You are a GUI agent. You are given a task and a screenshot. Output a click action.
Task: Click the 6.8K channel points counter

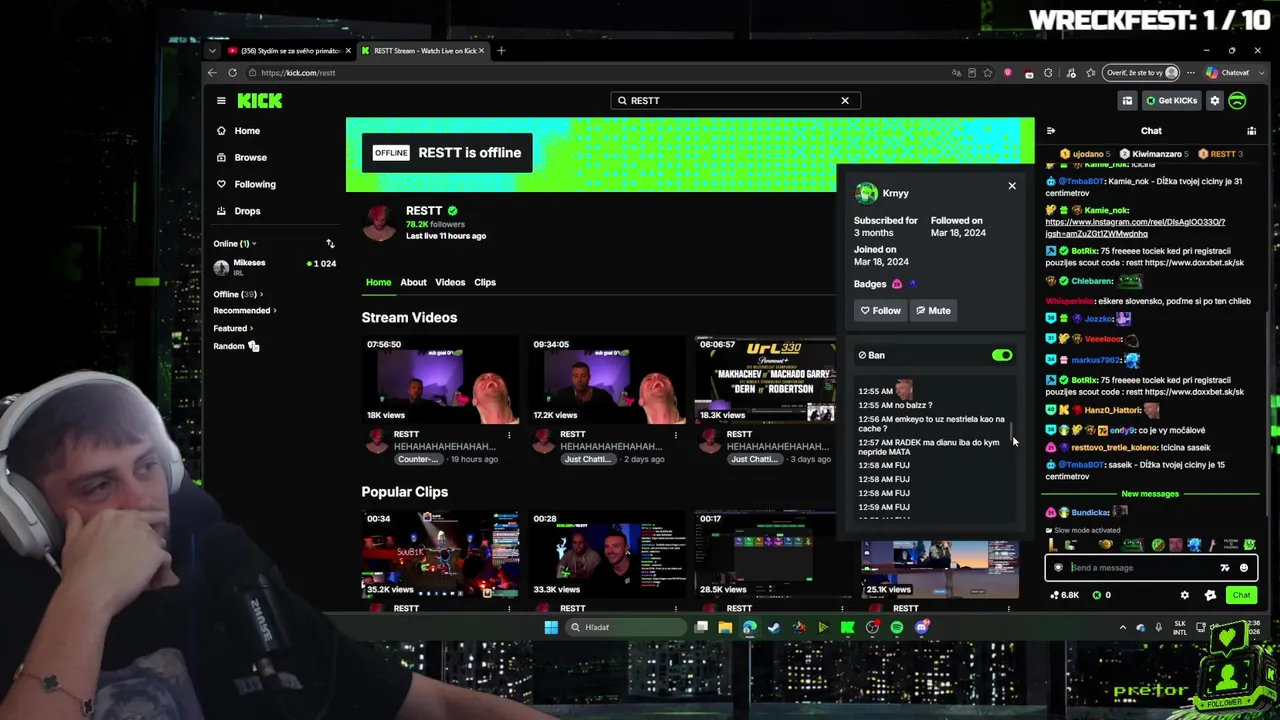point(1064,595)
